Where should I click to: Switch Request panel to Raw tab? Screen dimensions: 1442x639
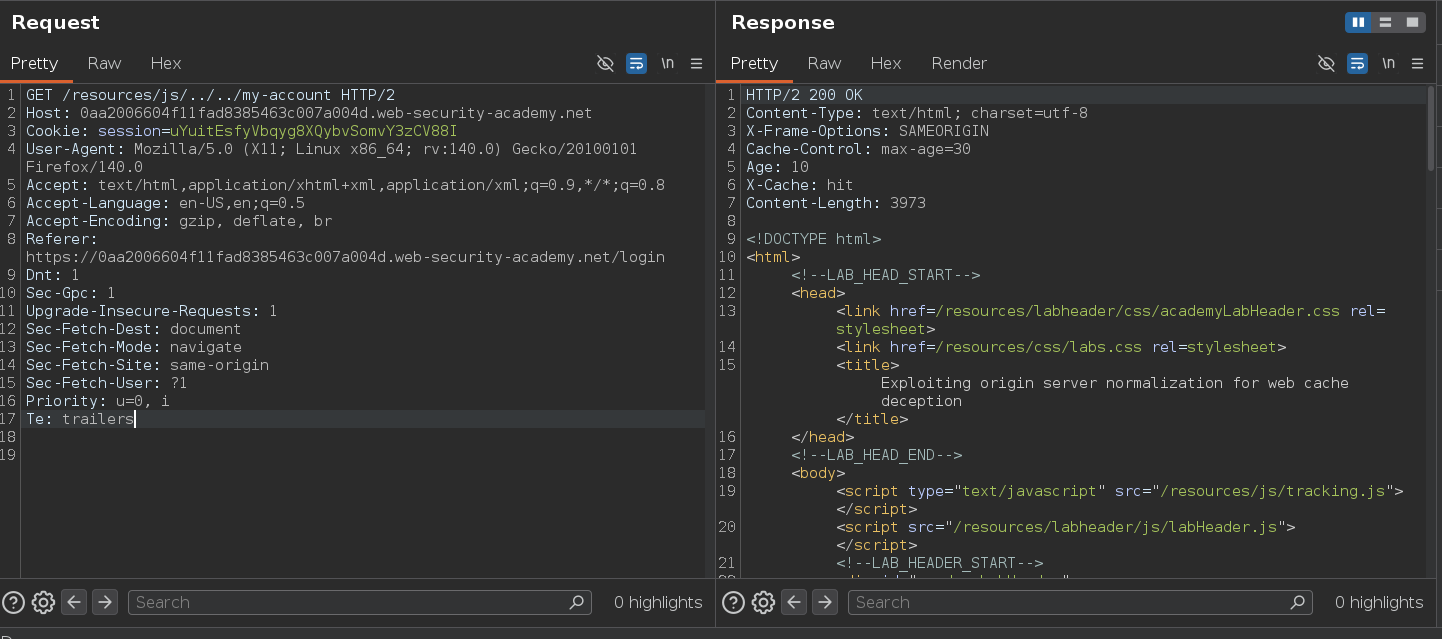coord(104,63)
